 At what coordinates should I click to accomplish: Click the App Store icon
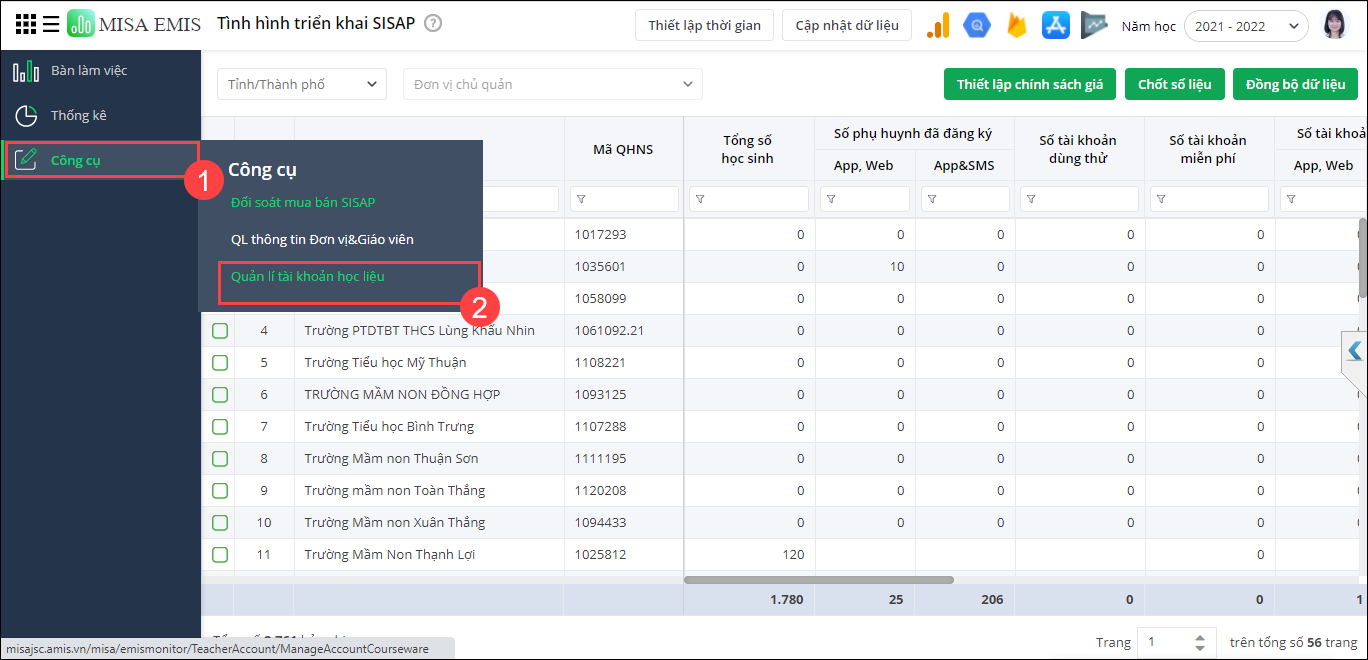[1056, 26]
